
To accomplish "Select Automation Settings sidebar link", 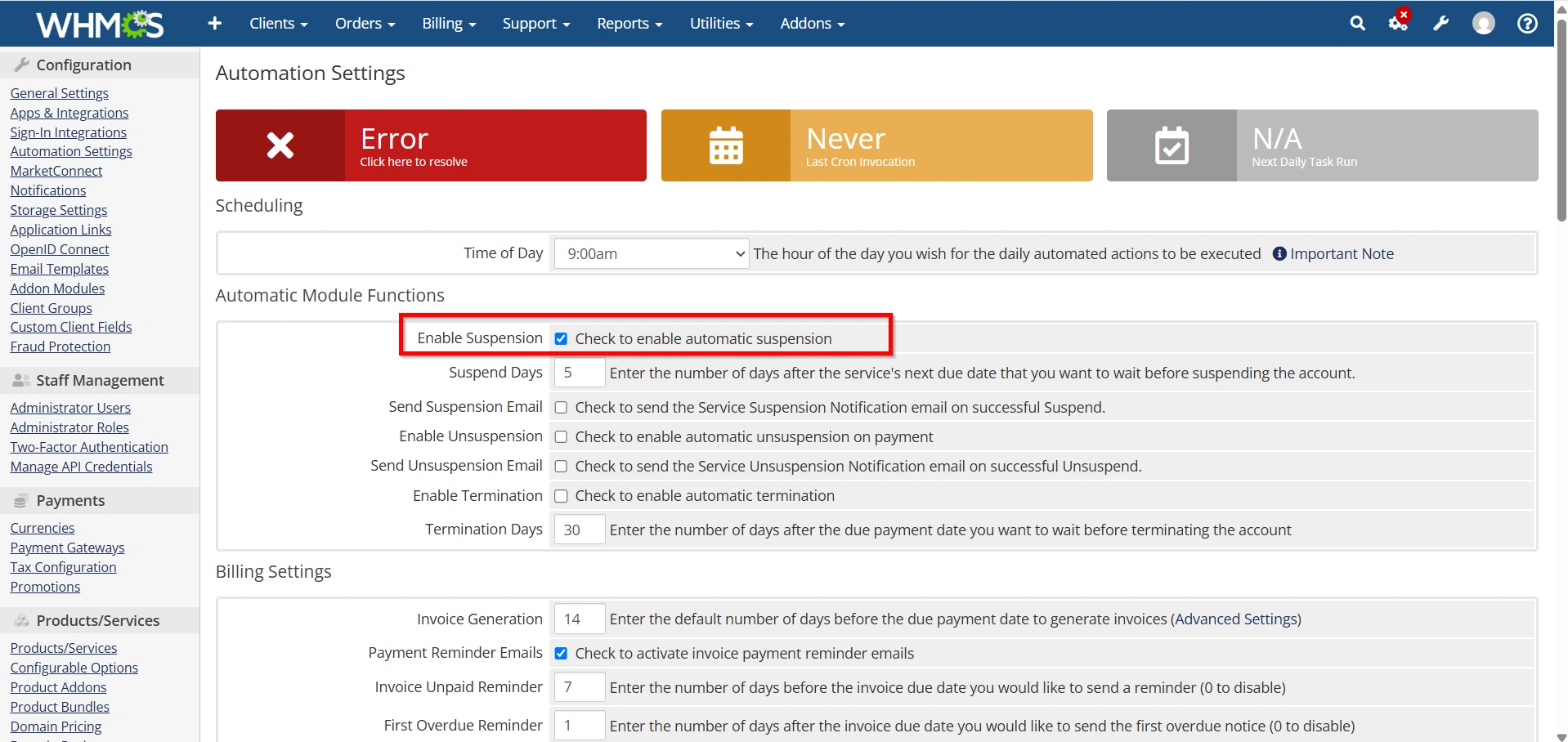I will click(71, 151).
